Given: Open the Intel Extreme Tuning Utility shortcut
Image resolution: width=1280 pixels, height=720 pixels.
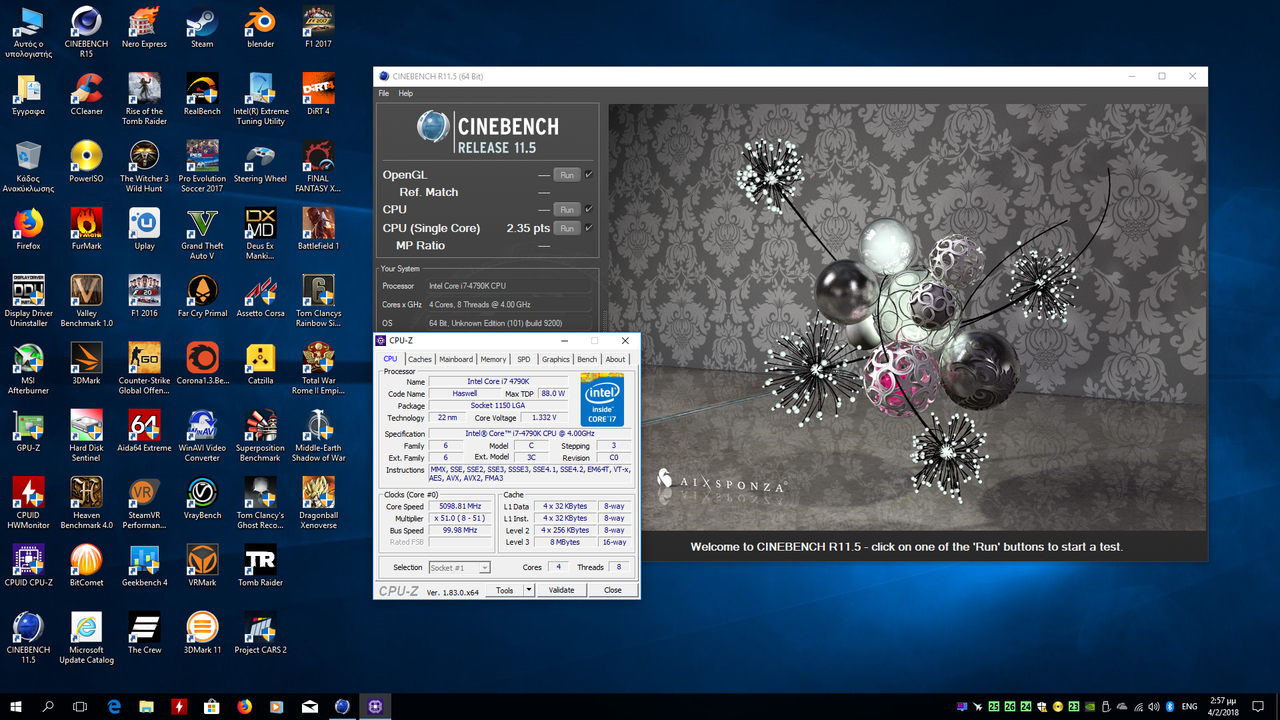Looking at the screenshot, I should [x=260, y=99].
